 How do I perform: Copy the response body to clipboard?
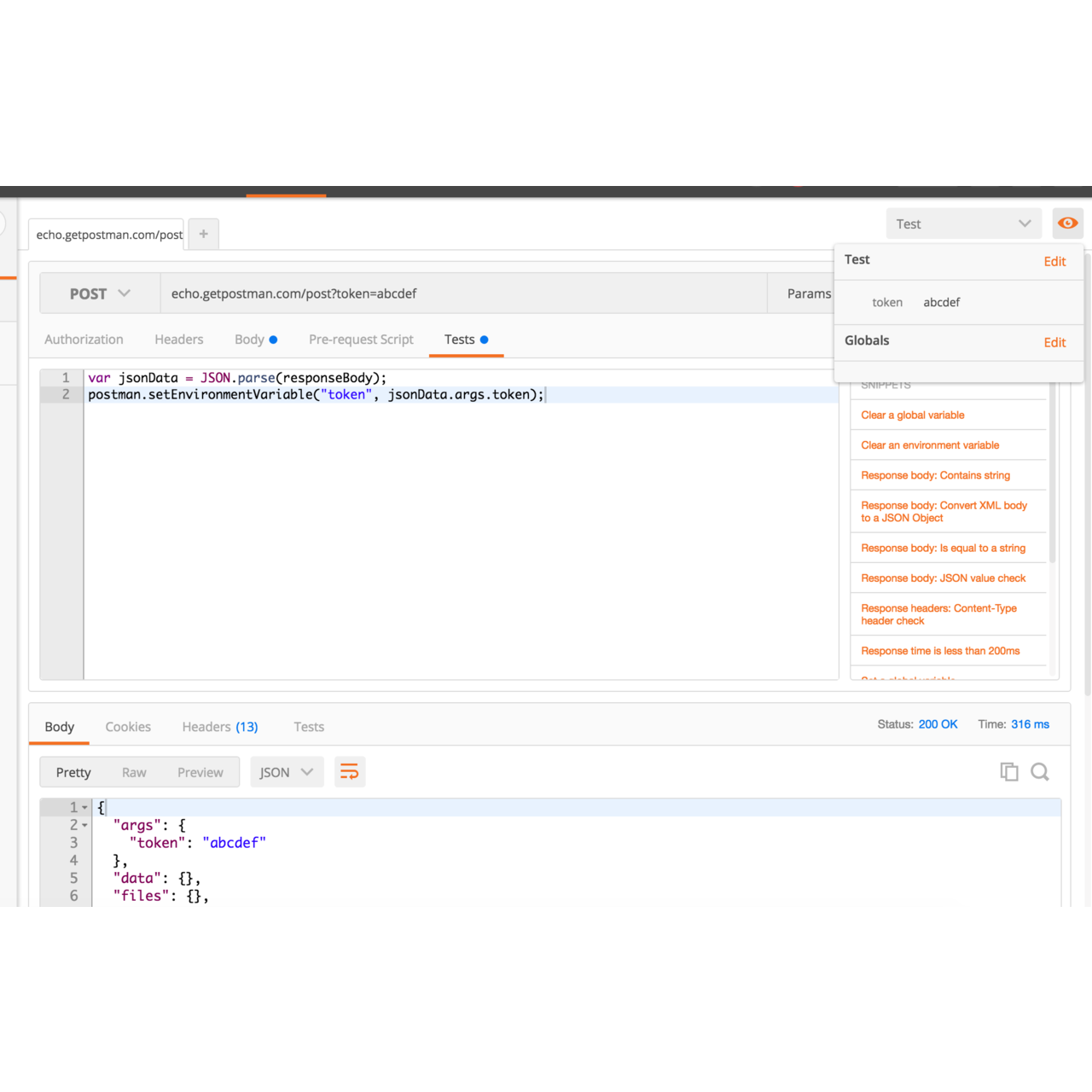[1009, 771]
